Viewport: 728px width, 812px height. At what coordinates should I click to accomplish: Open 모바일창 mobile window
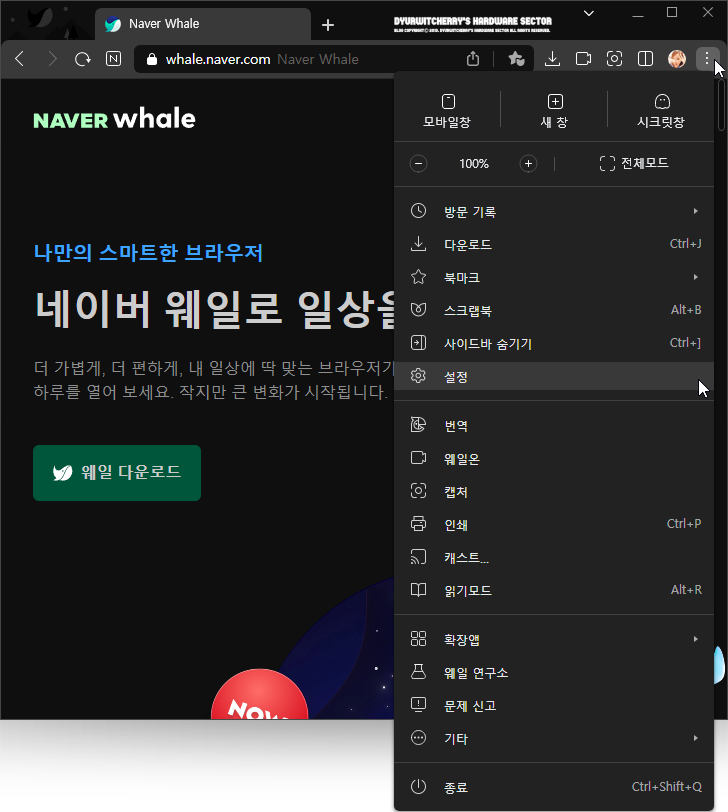447,111
